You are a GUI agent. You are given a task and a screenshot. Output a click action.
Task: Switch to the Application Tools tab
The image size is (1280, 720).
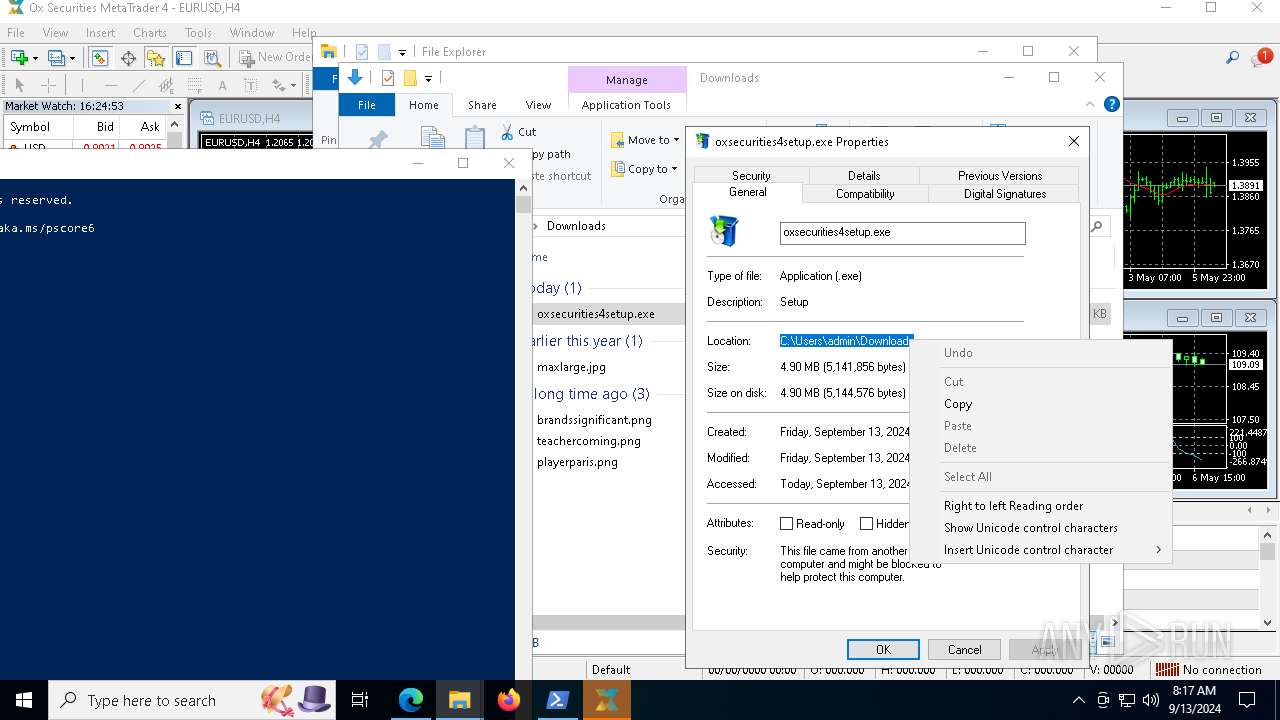coord(626,105)
